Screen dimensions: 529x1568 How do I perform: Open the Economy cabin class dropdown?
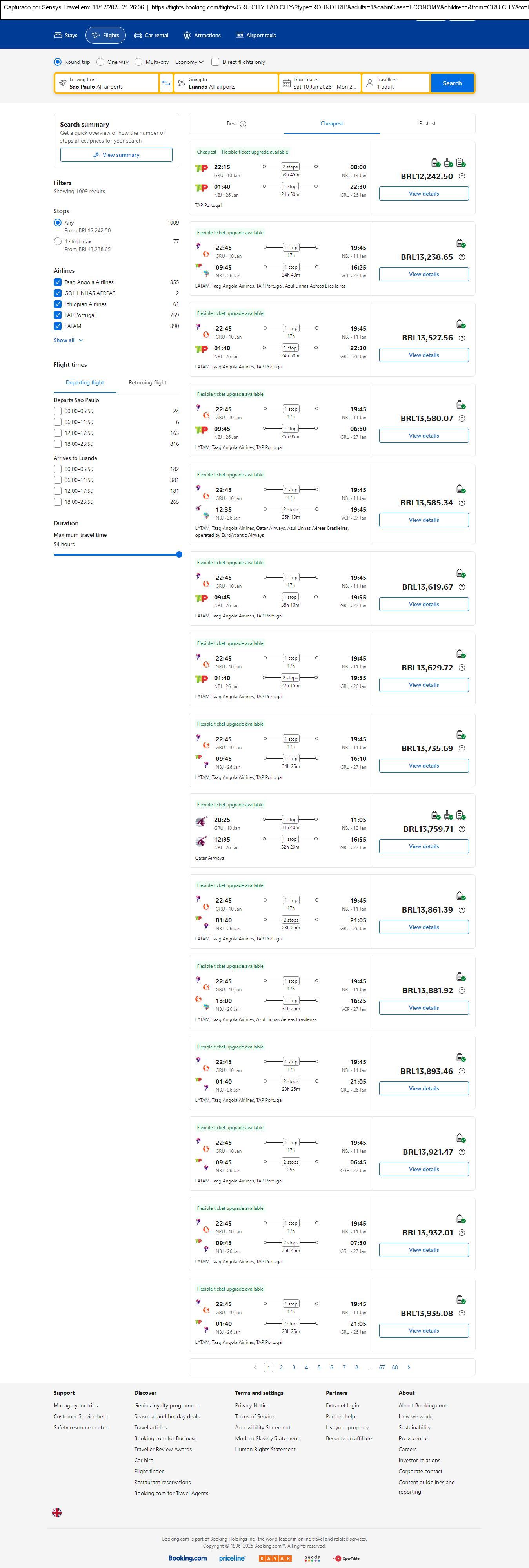189,62
